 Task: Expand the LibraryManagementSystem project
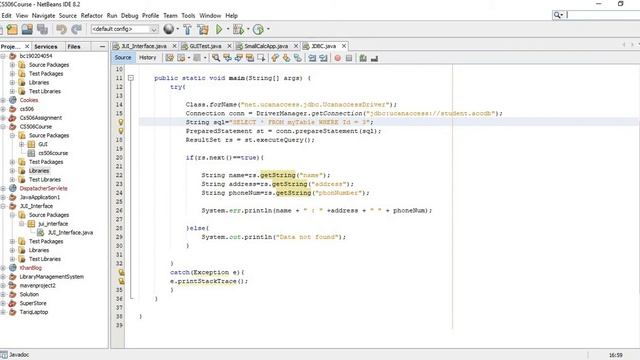tap(3, 277)
